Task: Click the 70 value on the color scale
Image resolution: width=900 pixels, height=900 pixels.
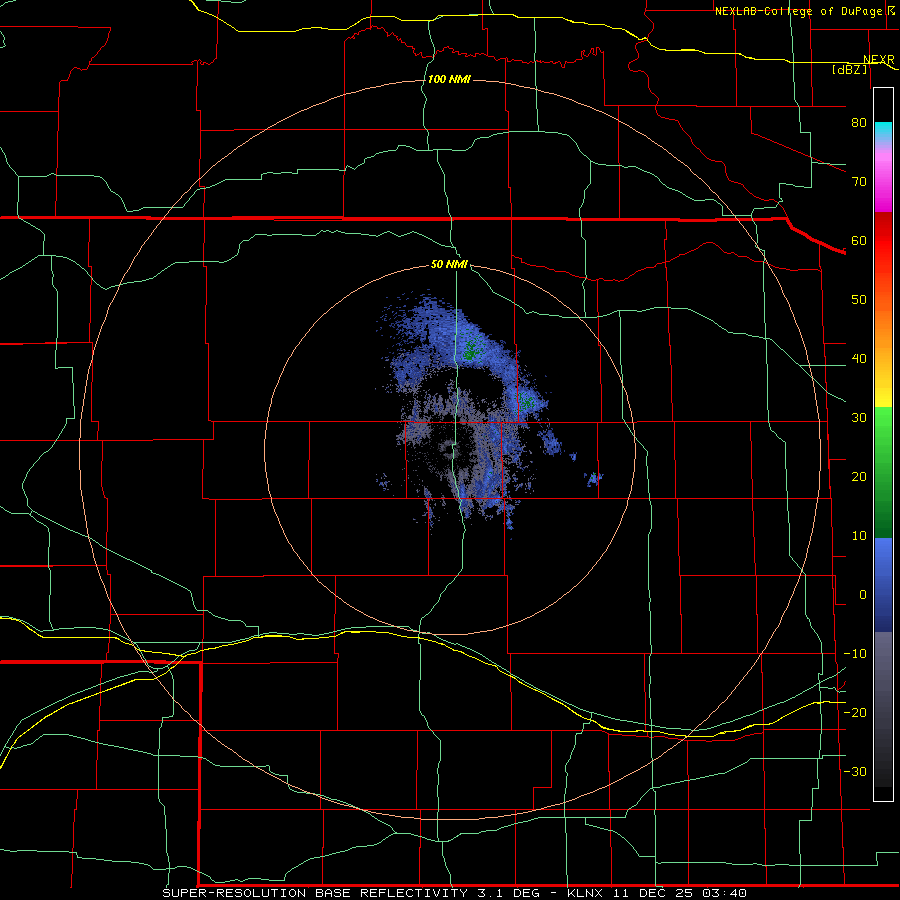Action: [859, 181]
